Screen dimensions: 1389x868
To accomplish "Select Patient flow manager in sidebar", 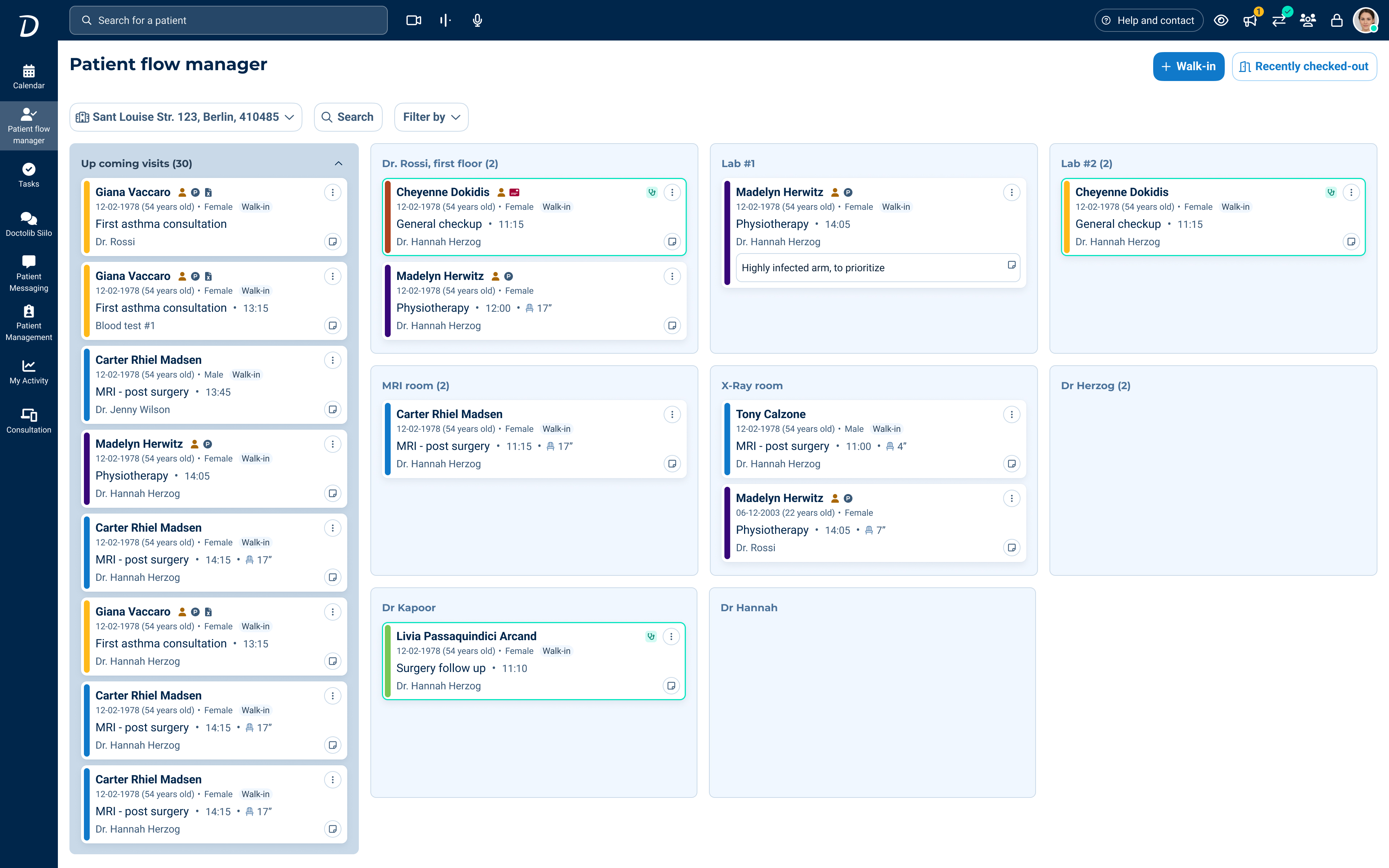I will (x=29, y=126).
